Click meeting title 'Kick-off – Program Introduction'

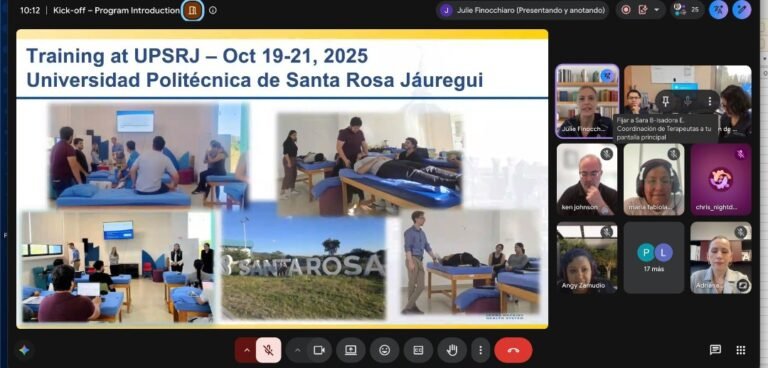[117, 10]
